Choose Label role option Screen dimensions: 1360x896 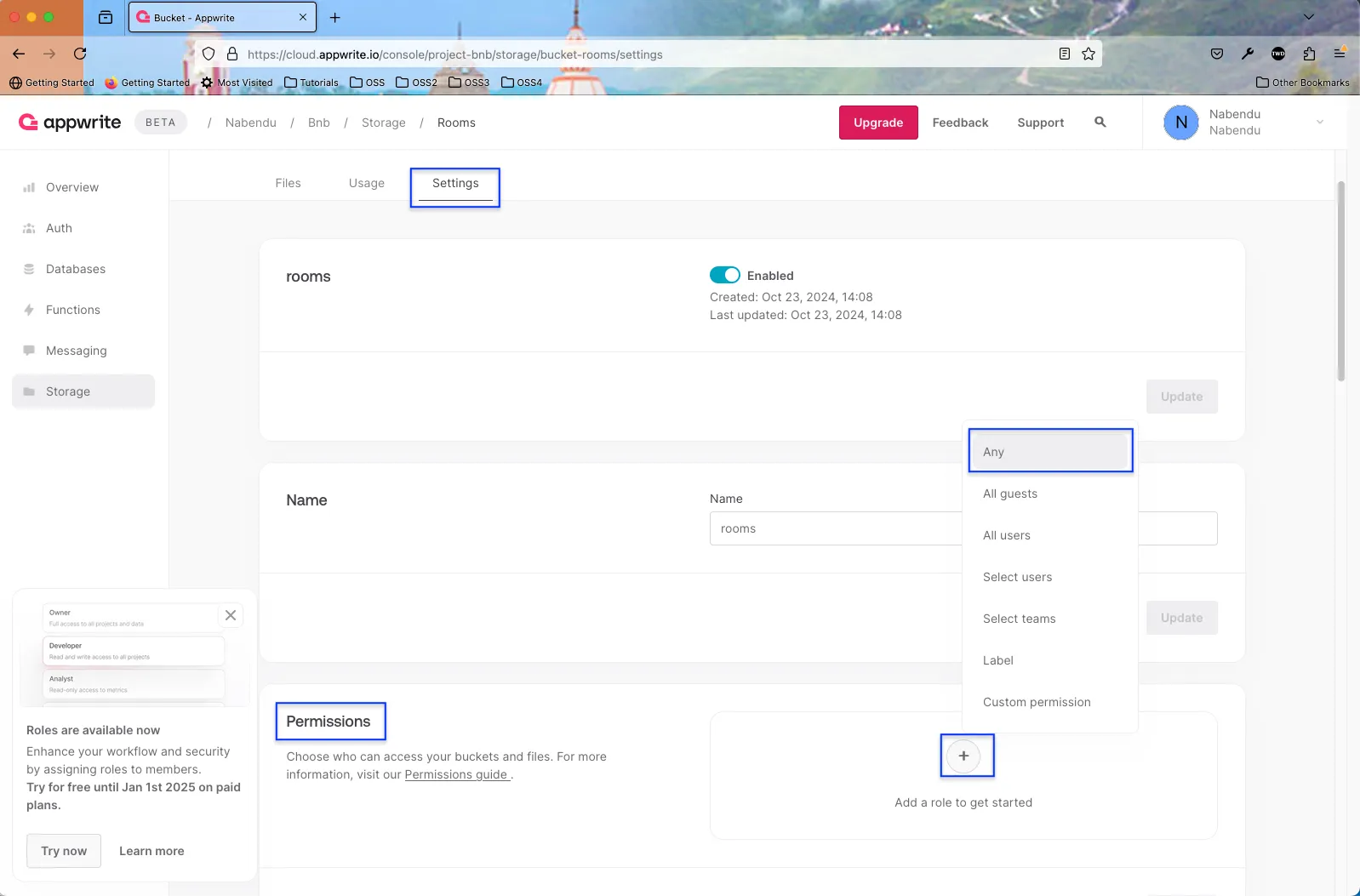(x=1050, y=660)
